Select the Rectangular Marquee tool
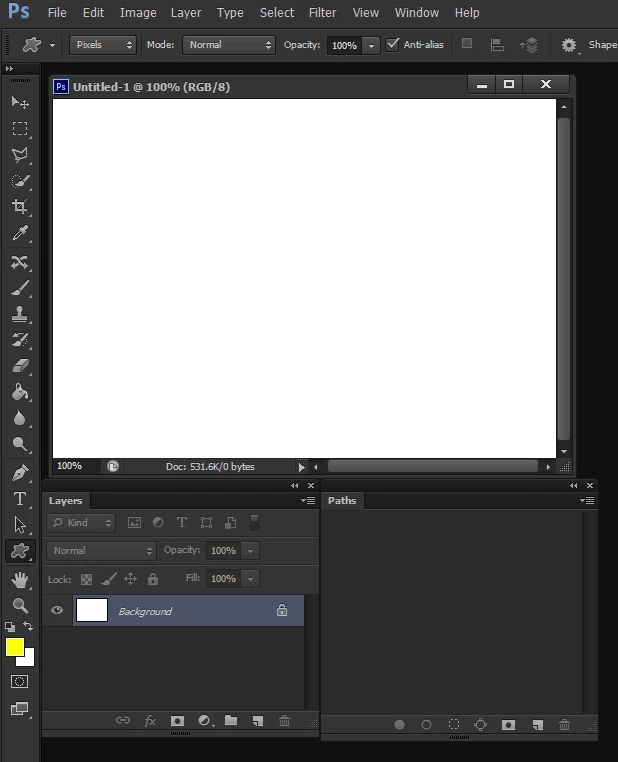 20,129
